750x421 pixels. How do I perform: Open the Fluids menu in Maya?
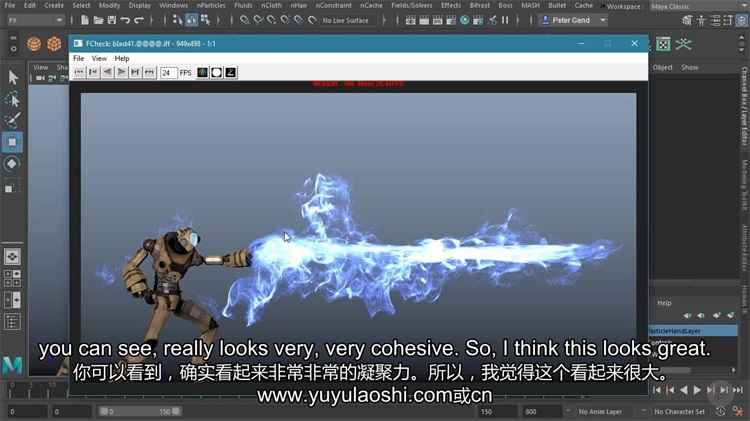[243, 5]
